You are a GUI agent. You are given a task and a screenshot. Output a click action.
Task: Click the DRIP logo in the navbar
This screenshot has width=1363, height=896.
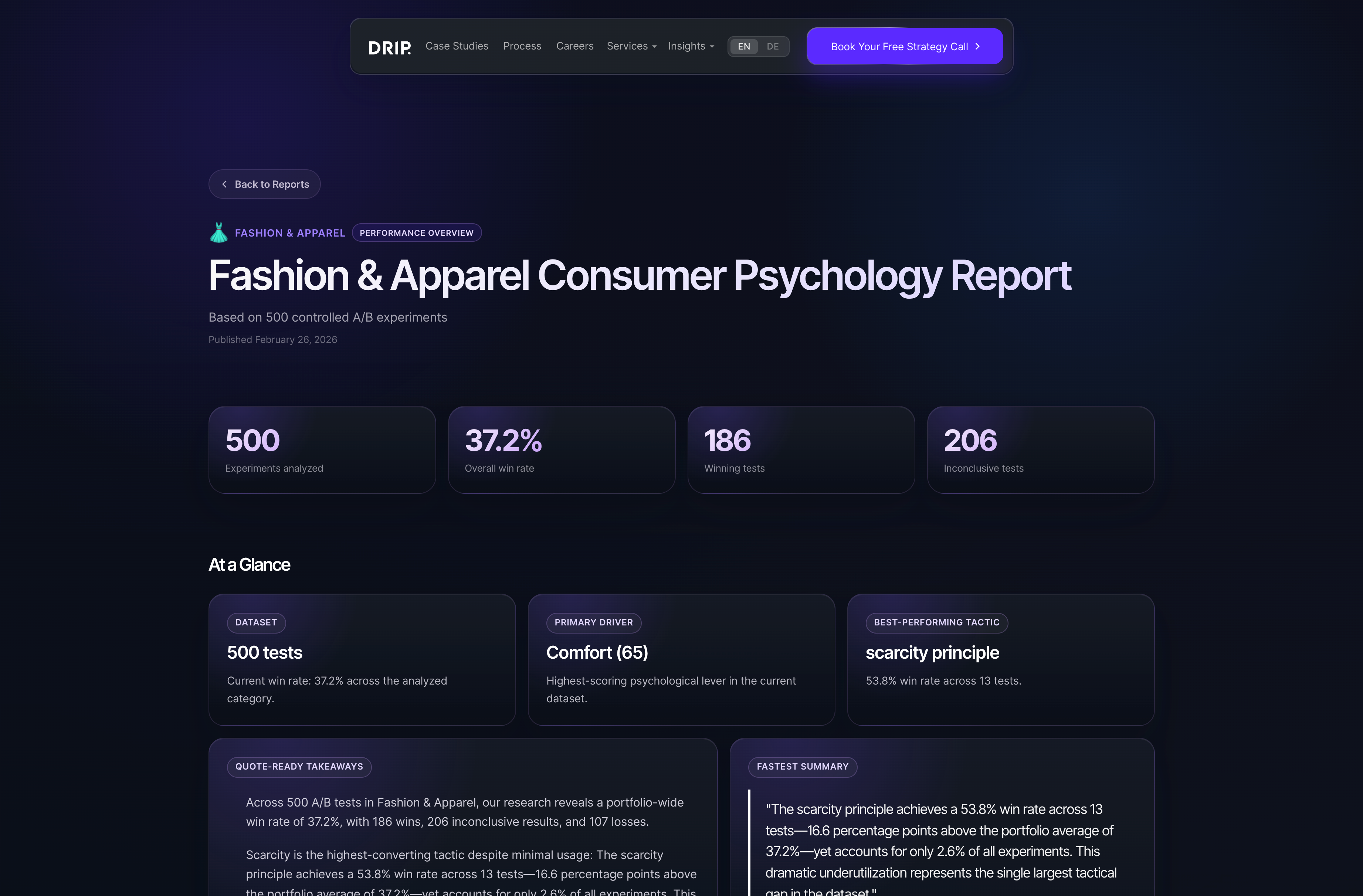(x=389, y=48)
